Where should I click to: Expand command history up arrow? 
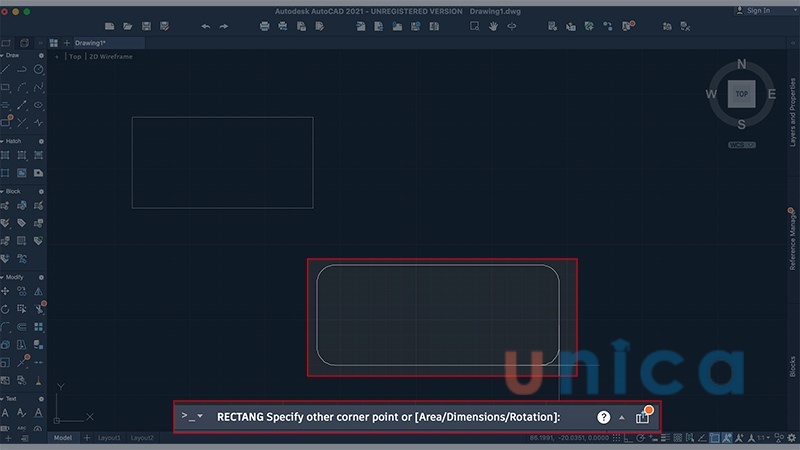621,418
